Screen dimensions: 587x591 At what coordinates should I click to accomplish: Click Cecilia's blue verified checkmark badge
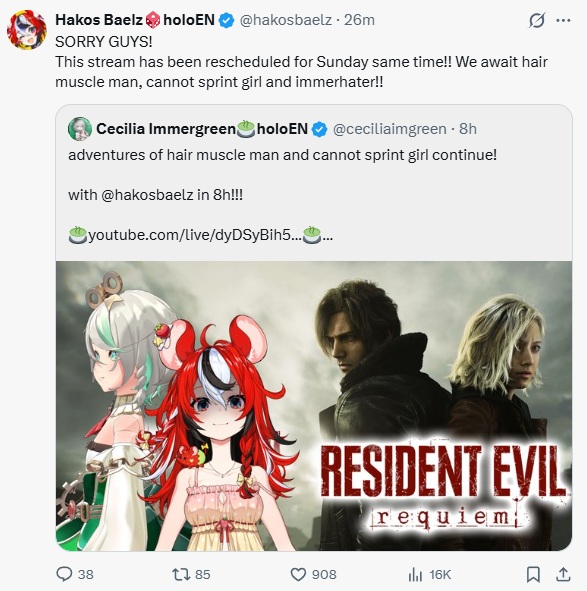click(320, 129)
